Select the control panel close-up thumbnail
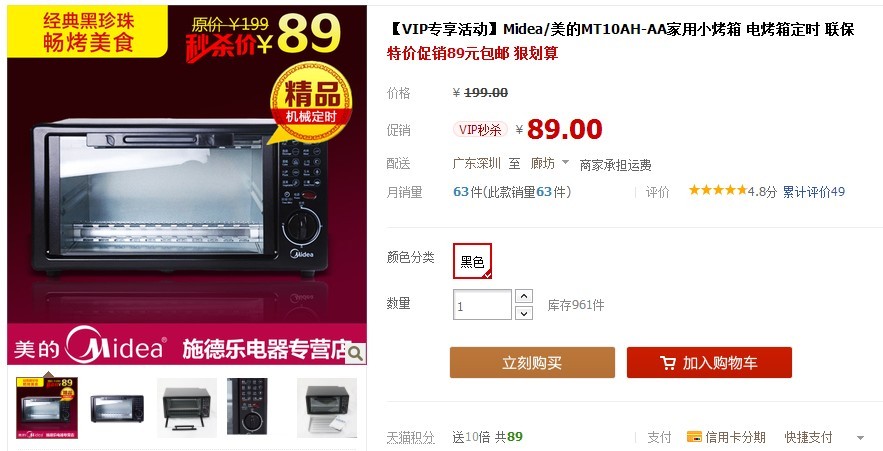 pos(248,407)
